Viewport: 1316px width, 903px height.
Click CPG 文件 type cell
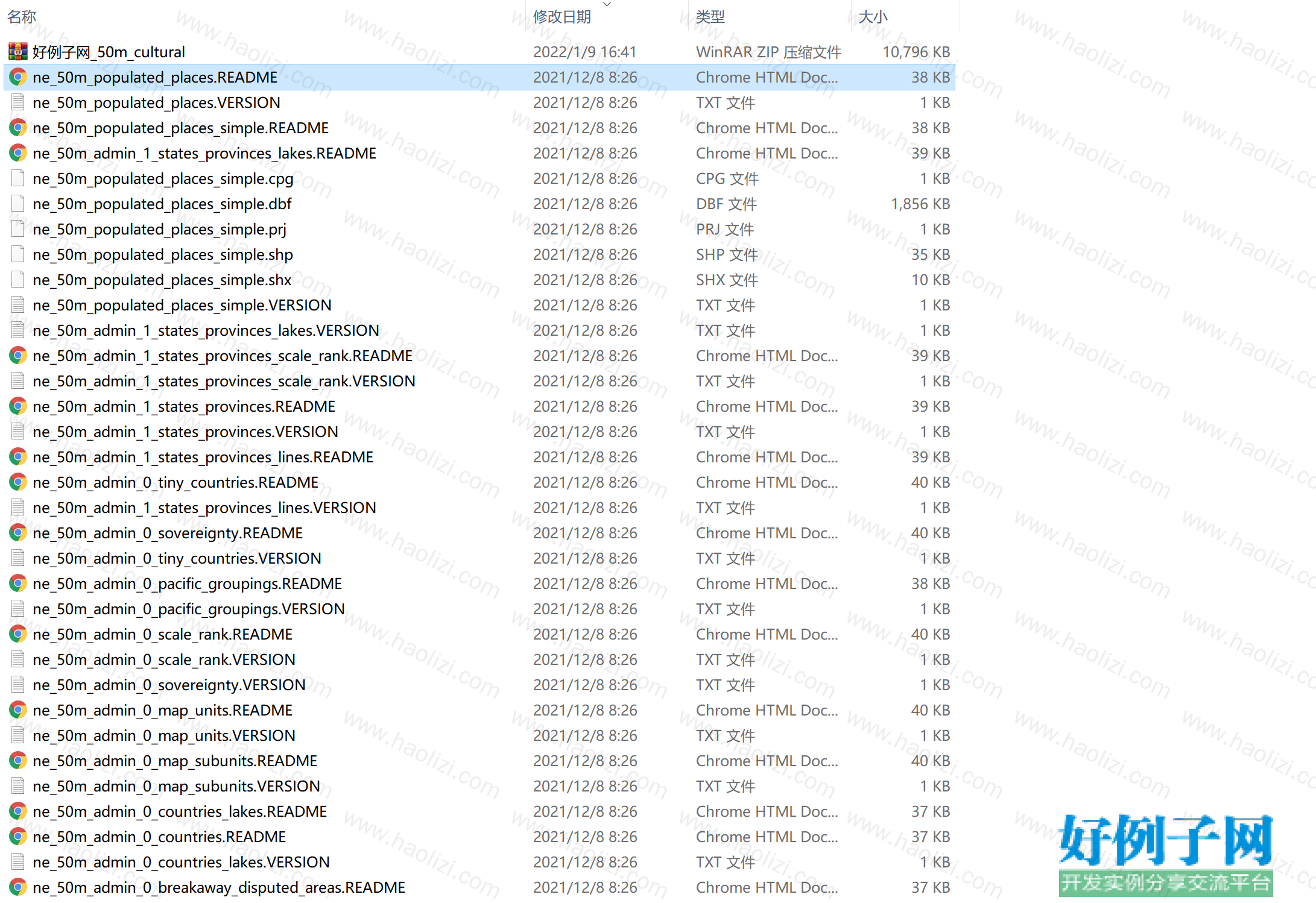(727, 178)
